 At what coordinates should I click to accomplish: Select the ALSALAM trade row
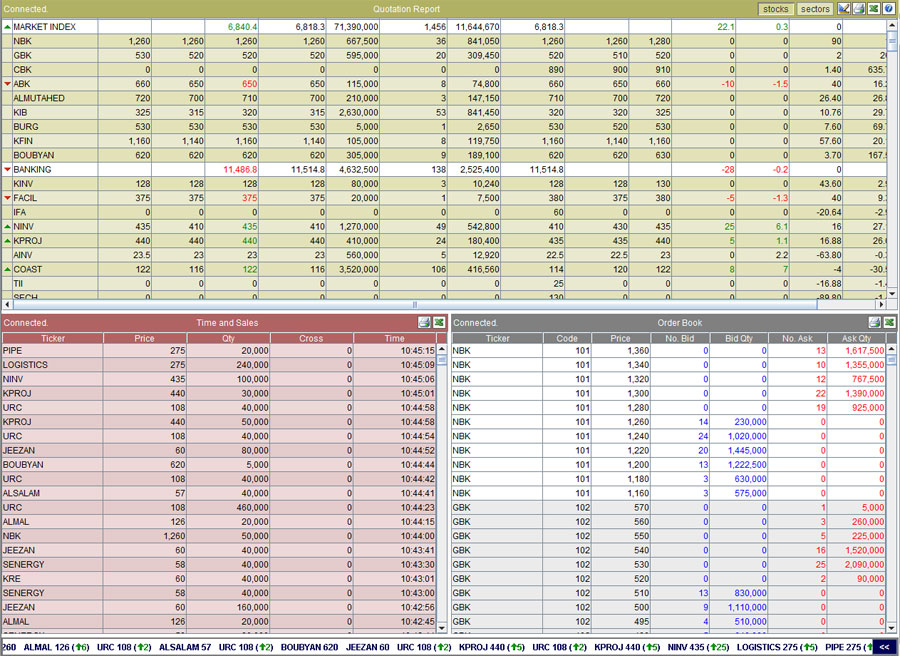point(219,493)
